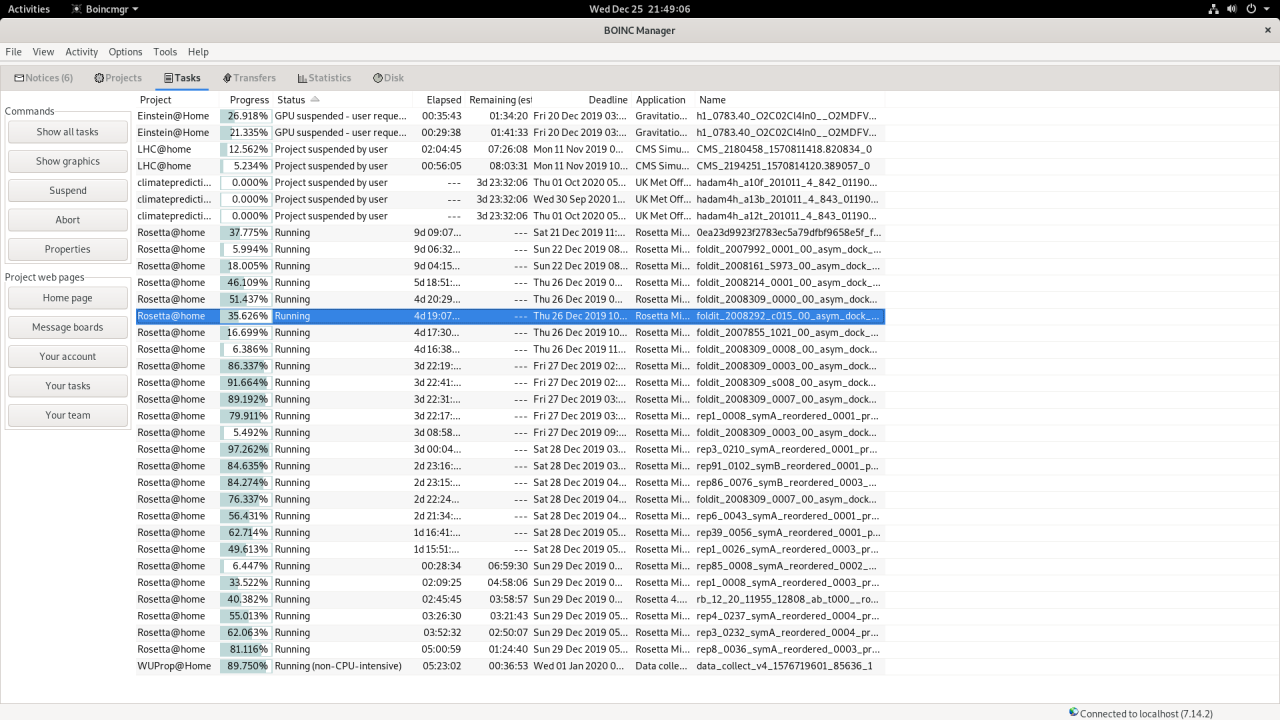Click the 89.750% progress bar

pos(246,666)
